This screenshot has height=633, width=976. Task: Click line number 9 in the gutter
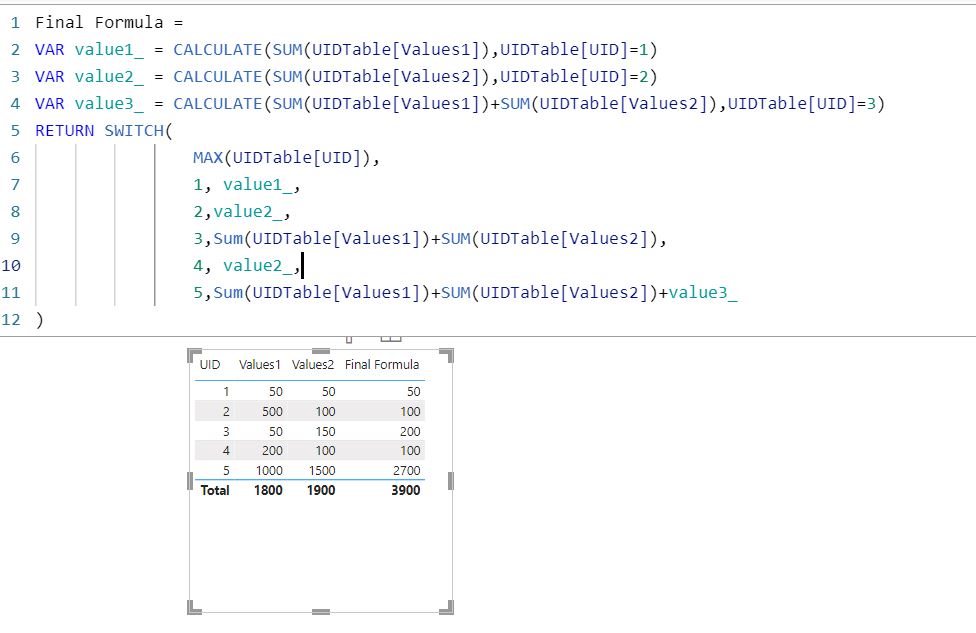[15, 238]
